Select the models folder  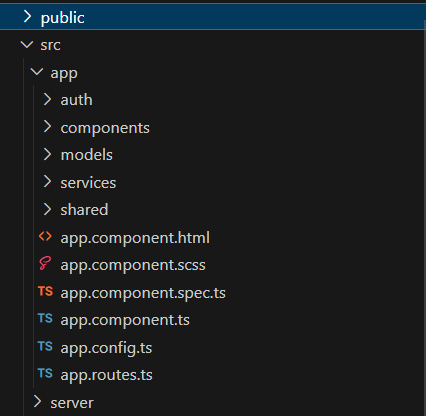[213, 155]
